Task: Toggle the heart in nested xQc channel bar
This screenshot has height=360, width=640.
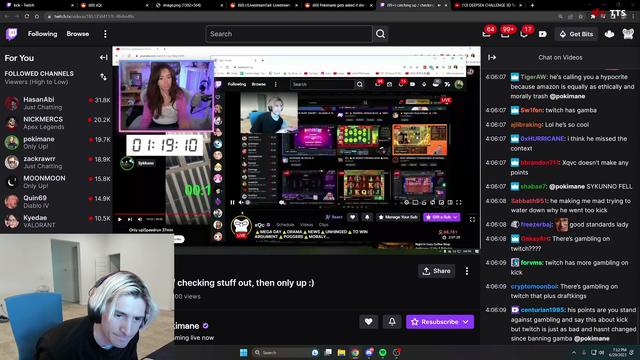Action: point(353,217)
